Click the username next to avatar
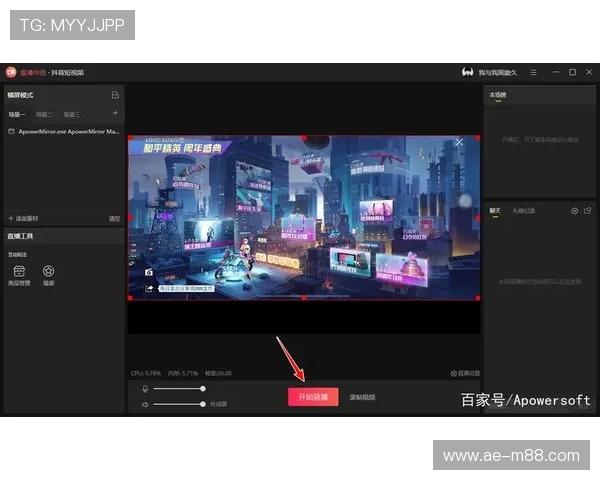 (497, 72)
